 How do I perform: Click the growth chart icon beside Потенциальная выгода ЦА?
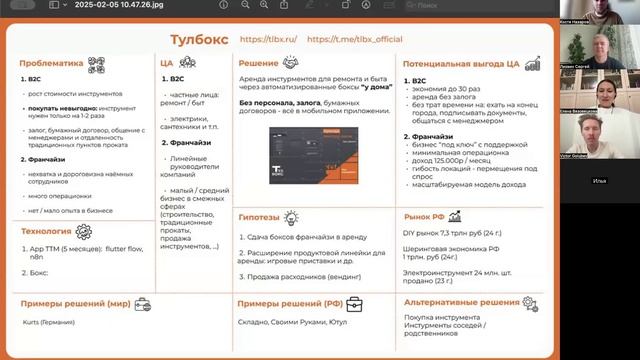pos(533,64)
